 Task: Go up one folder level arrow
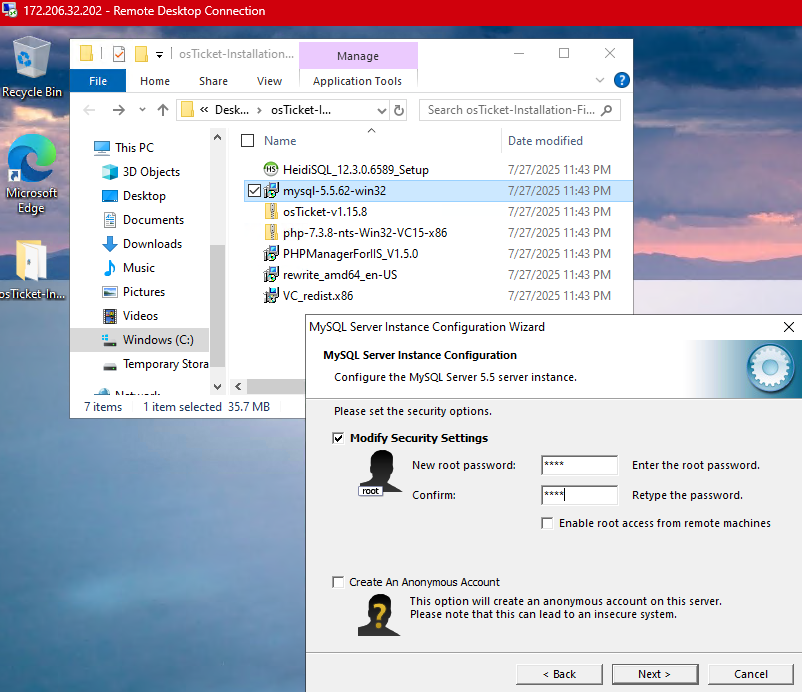pos(163,110)
